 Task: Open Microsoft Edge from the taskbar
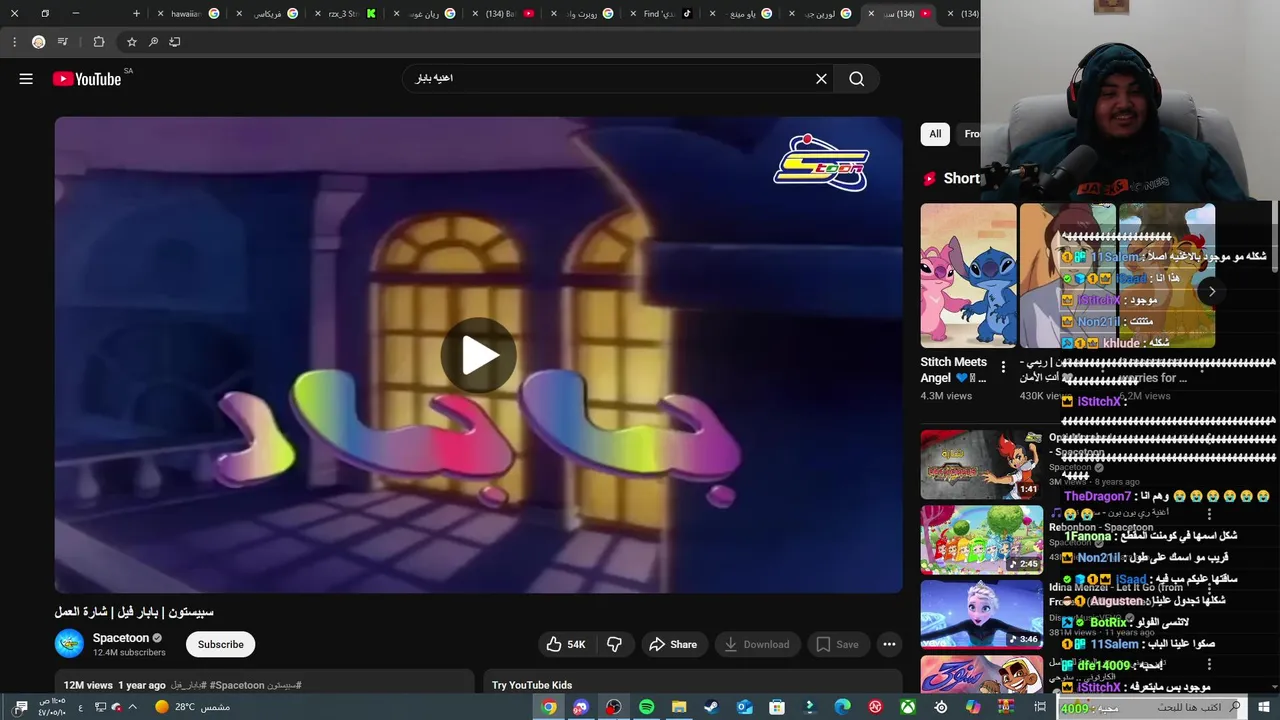[843, 707]
